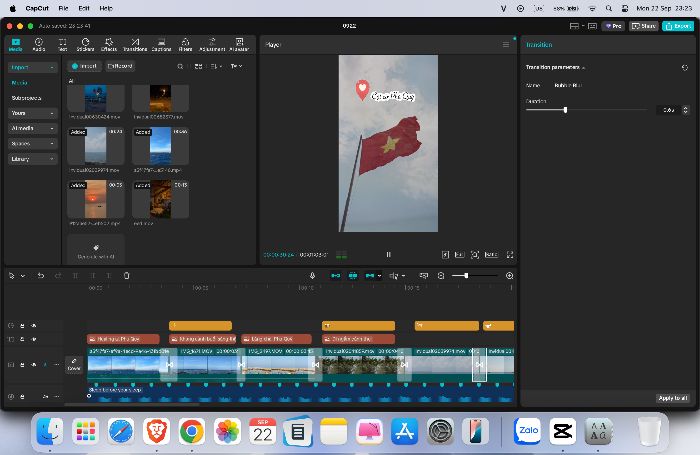Image resolution: width=700 pixels, height=455 pixels.
Task: Start voiceover recording with microphone icon
Action: 312,276
